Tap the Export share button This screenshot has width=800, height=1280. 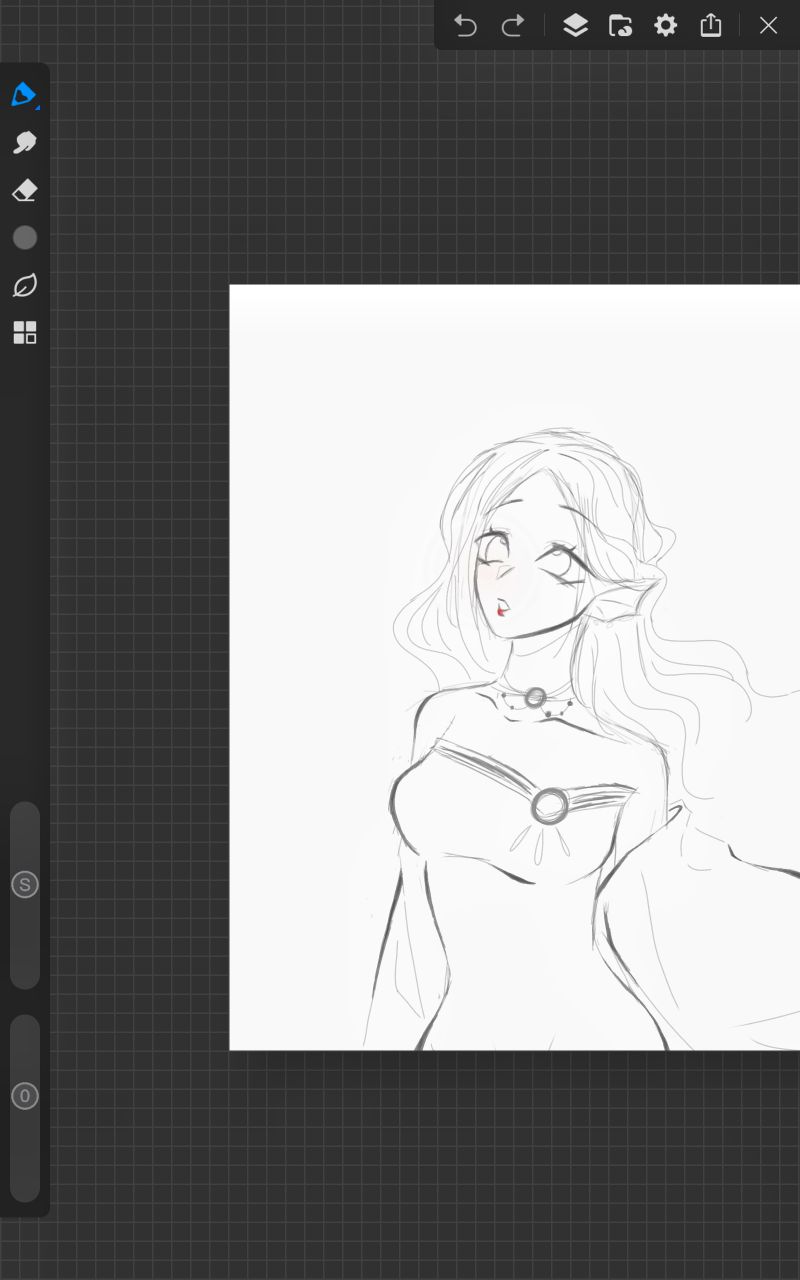711,26
